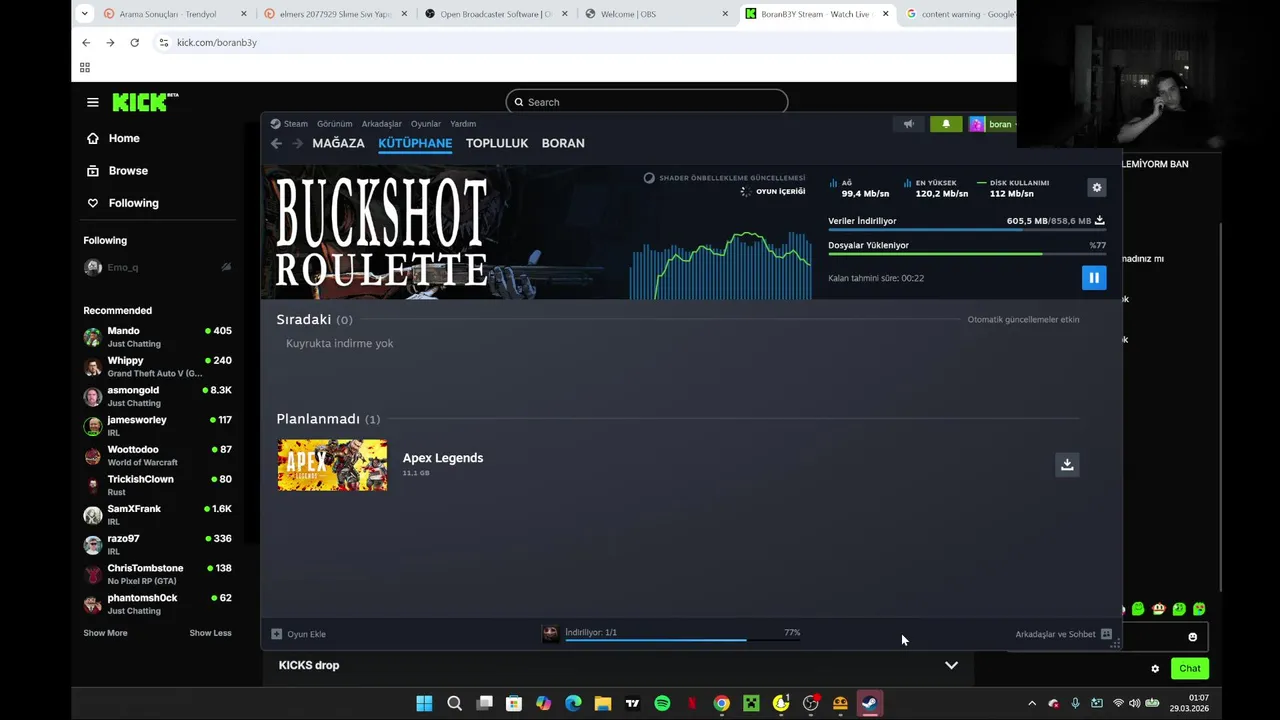Switch to the TOPLULUK tab
The width and height of the screenshot is (1280, 720).
497,143
